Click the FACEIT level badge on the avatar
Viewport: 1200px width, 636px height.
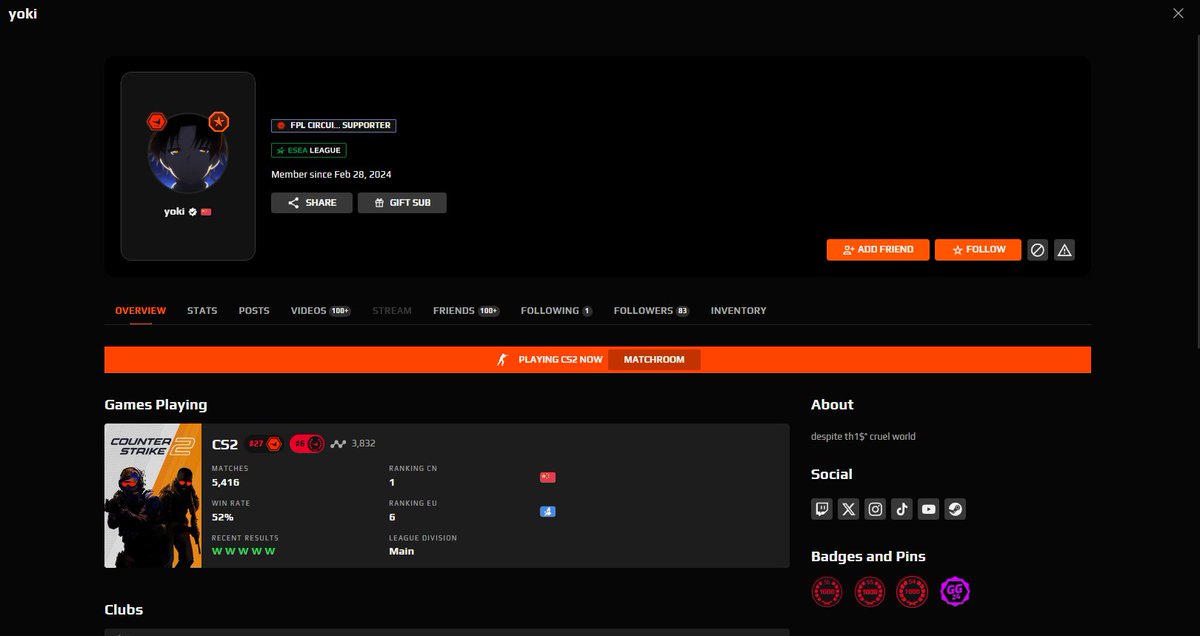156,121
